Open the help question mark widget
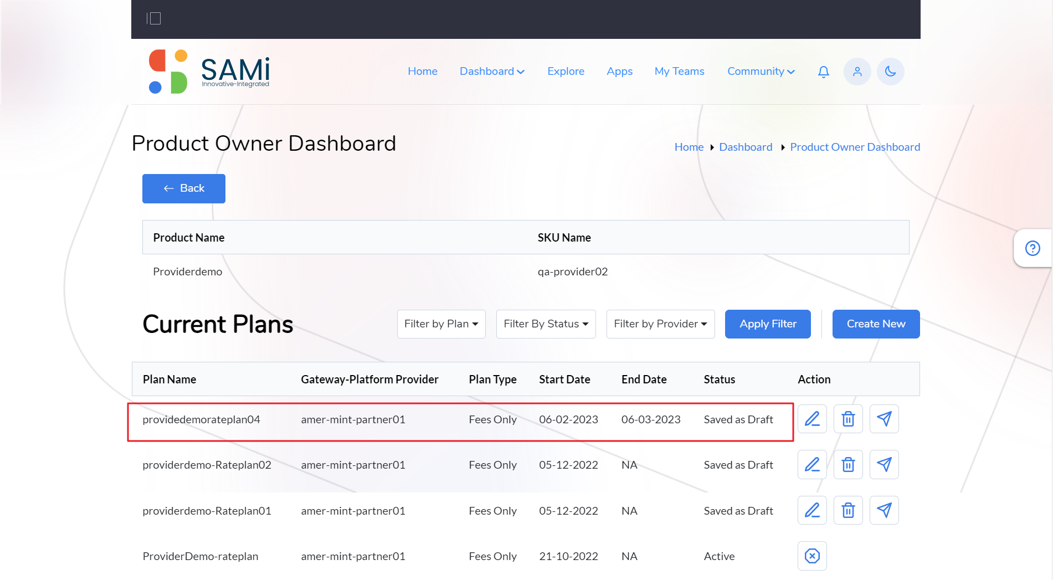The width and height of the screenshot is (1054, 585). [1032, 248]
